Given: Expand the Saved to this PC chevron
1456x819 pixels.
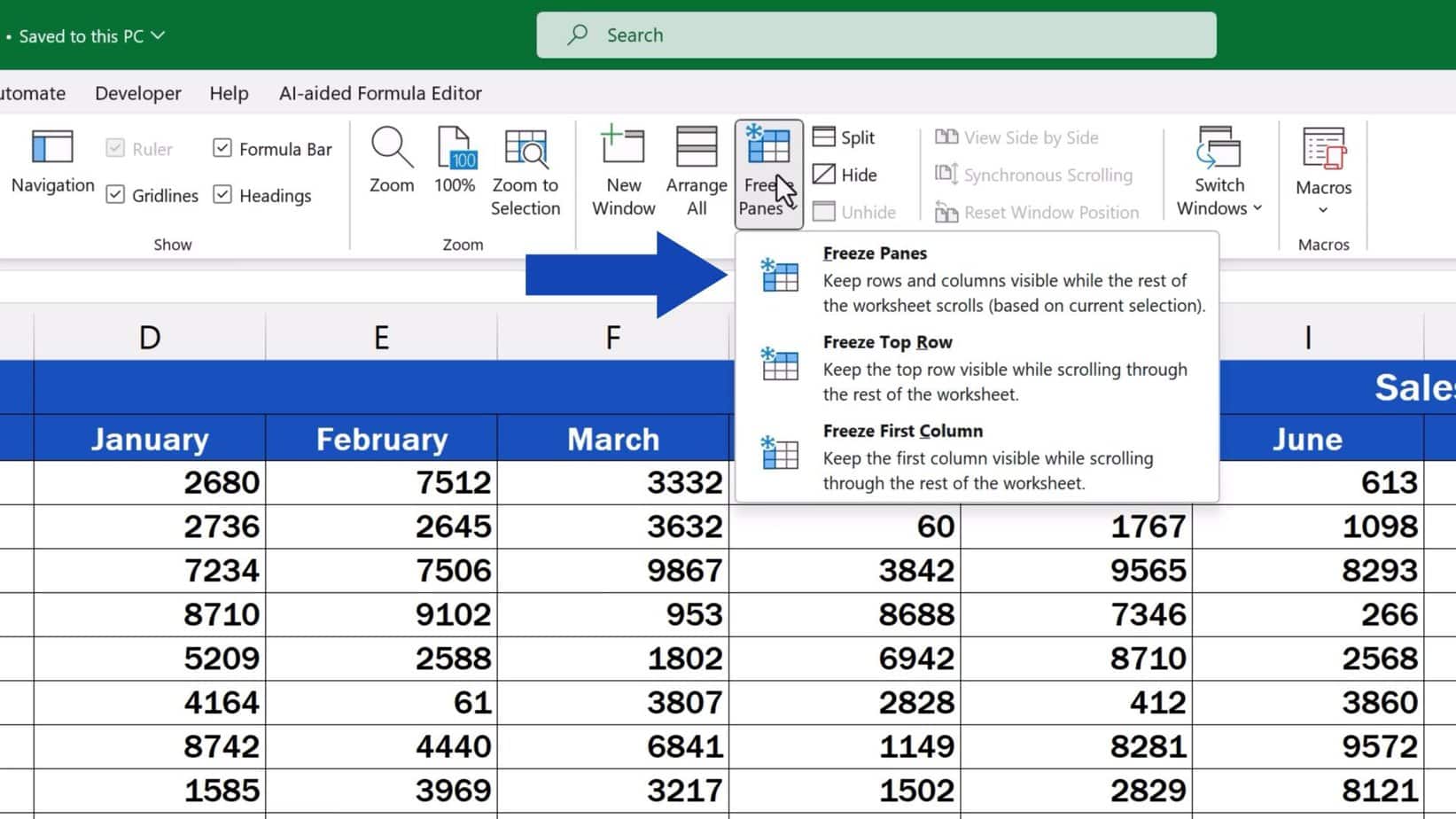Looking at the screenshot, I should coord(158,35).
